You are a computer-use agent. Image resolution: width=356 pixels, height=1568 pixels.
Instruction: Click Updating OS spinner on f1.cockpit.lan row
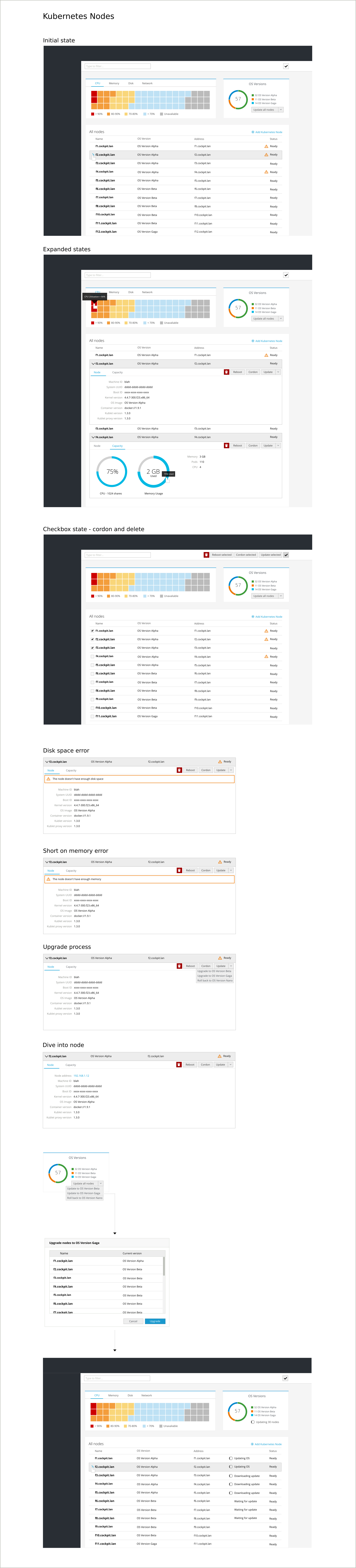pos(231,1458)
